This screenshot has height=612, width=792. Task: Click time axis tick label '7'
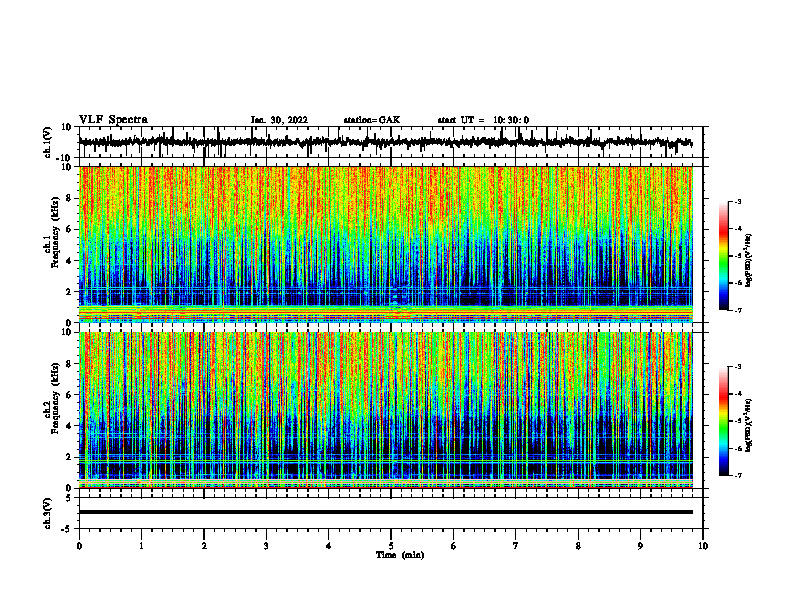coord(516,546)
